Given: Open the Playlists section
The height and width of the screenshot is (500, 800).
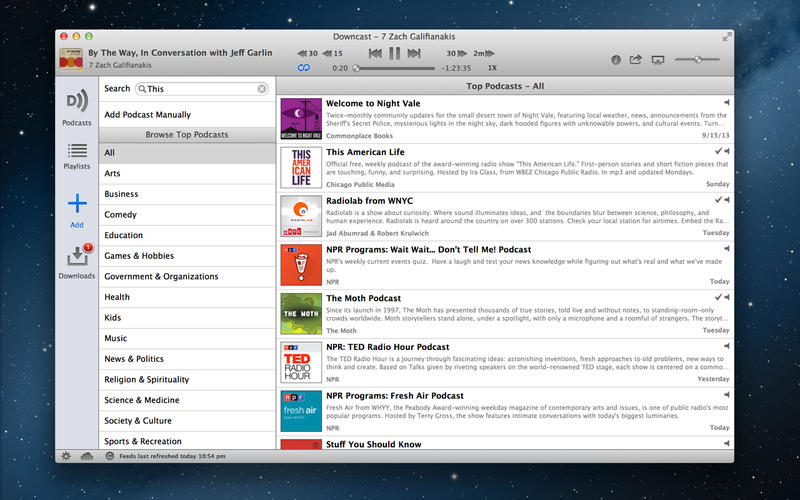Looking at the screenshot, I should click(77, 156).
